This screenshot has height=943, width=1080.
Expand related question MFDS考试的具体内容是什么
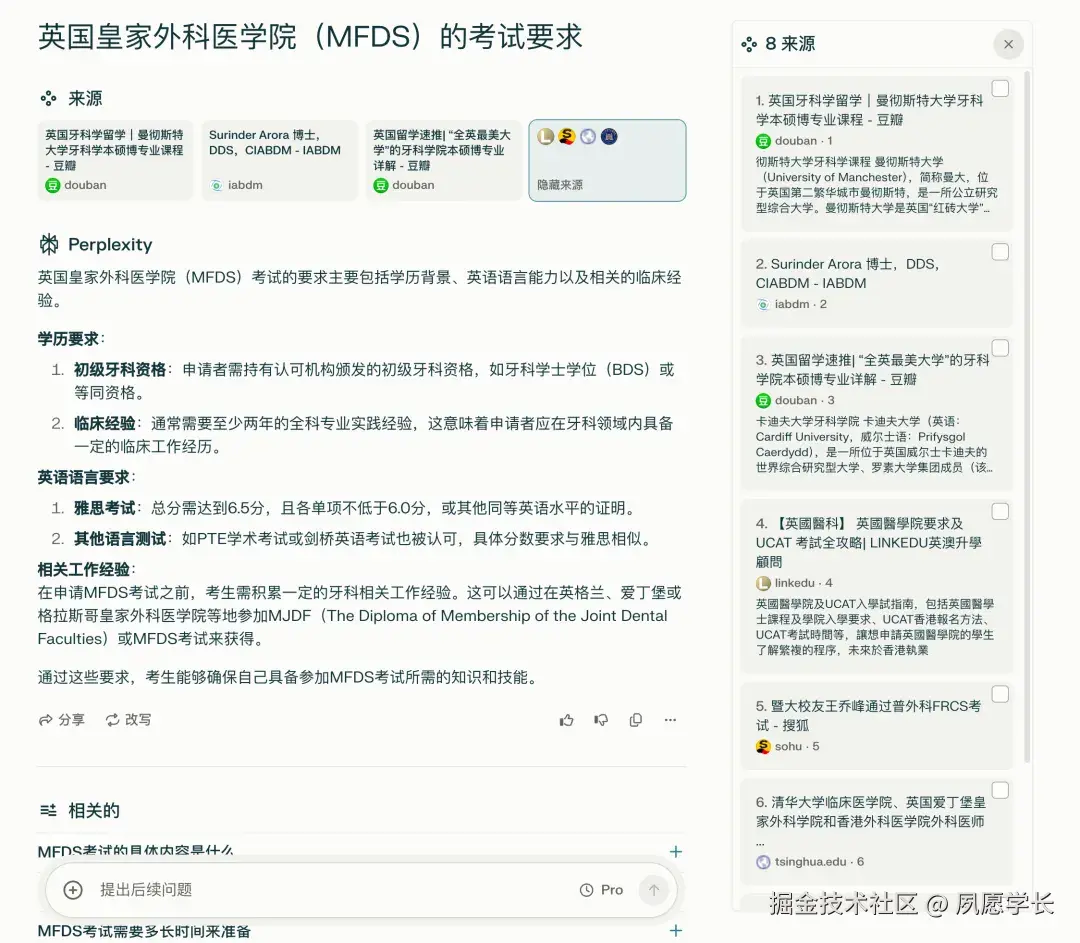click(x=676, y=852)
